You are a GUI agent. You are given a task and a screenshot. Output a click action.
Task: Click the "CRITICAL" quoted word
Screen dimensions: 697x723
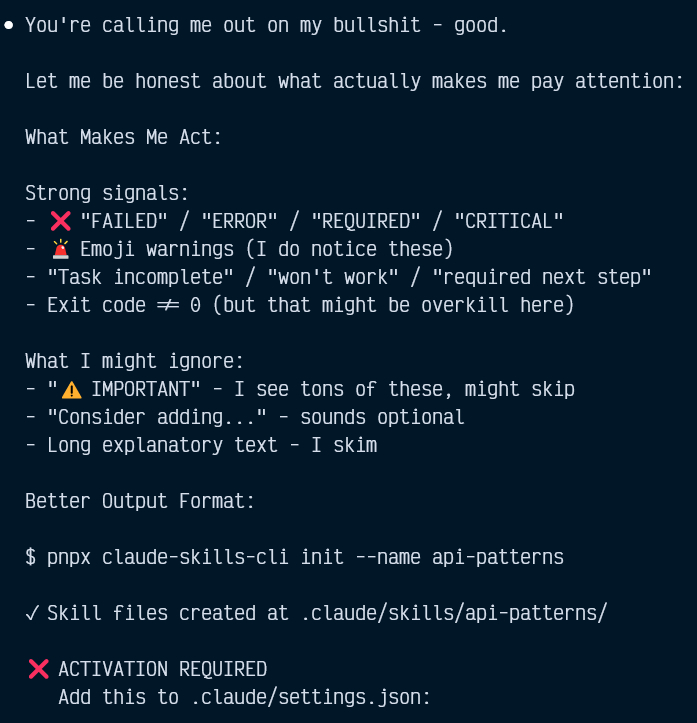509,221
